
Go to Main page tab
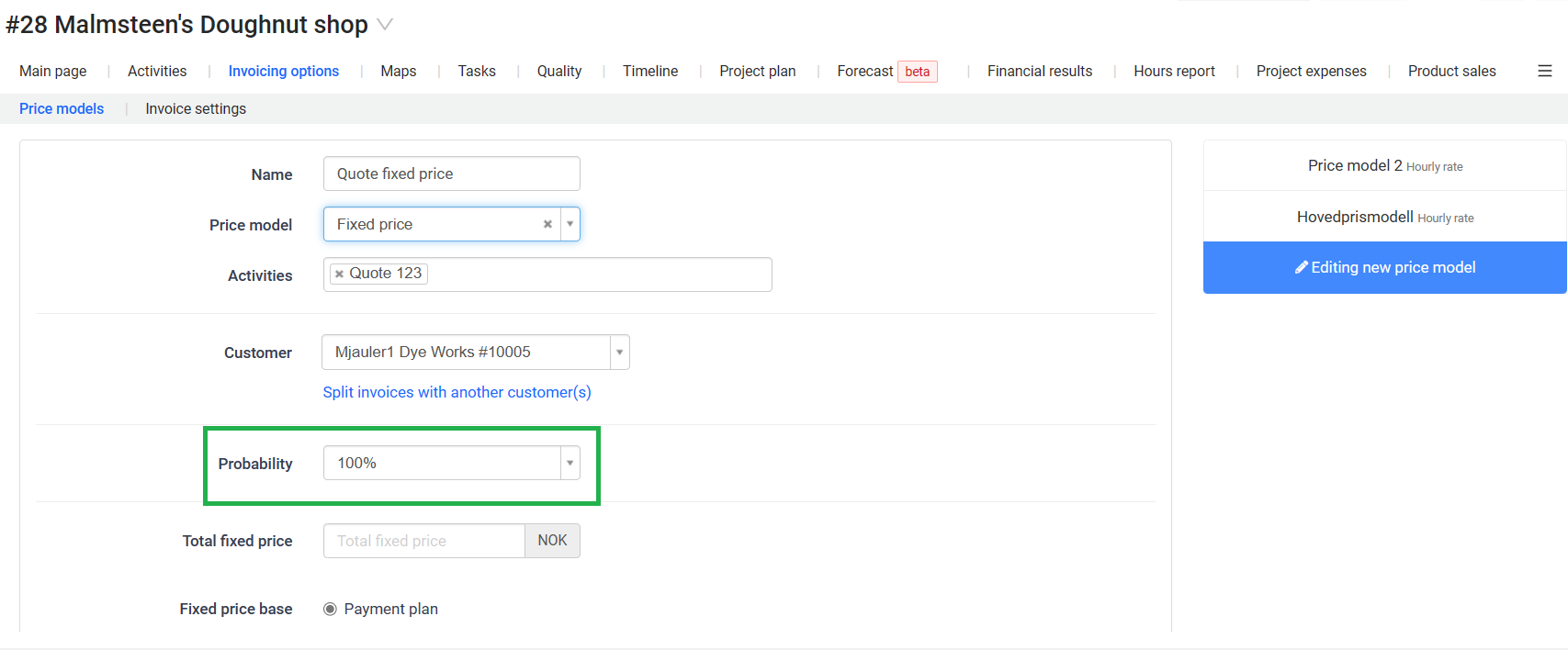53,71
